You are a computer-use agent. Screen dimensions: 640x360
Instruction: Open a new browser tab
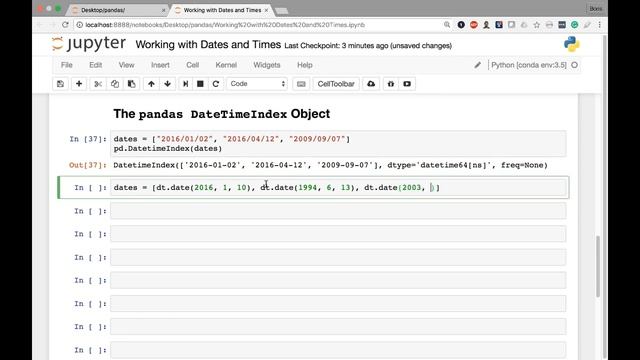click(x=282, y=11)
